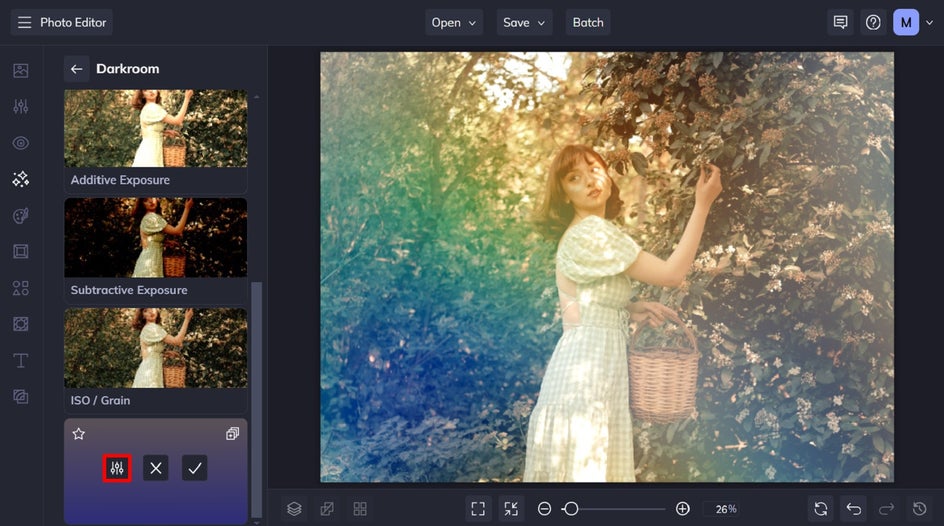Viewport: 944px width, 526px height.
Task: Open the Textures sidebar icon
Action: click(20, 396)
